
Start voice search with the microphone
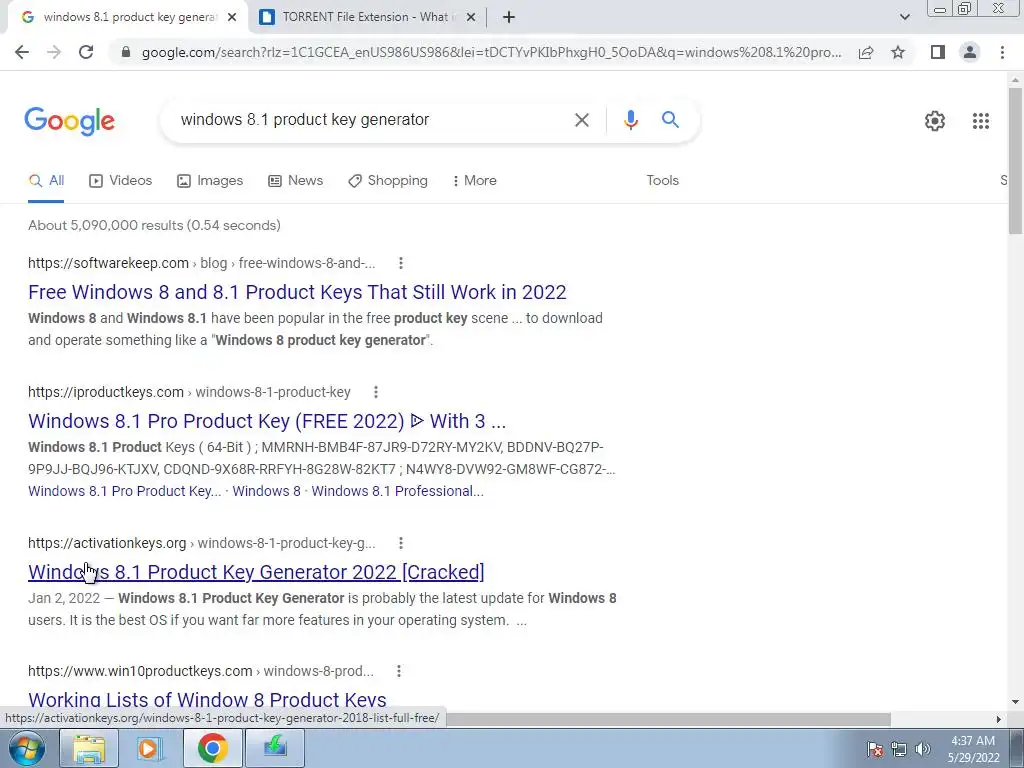(x=630, y=120)
